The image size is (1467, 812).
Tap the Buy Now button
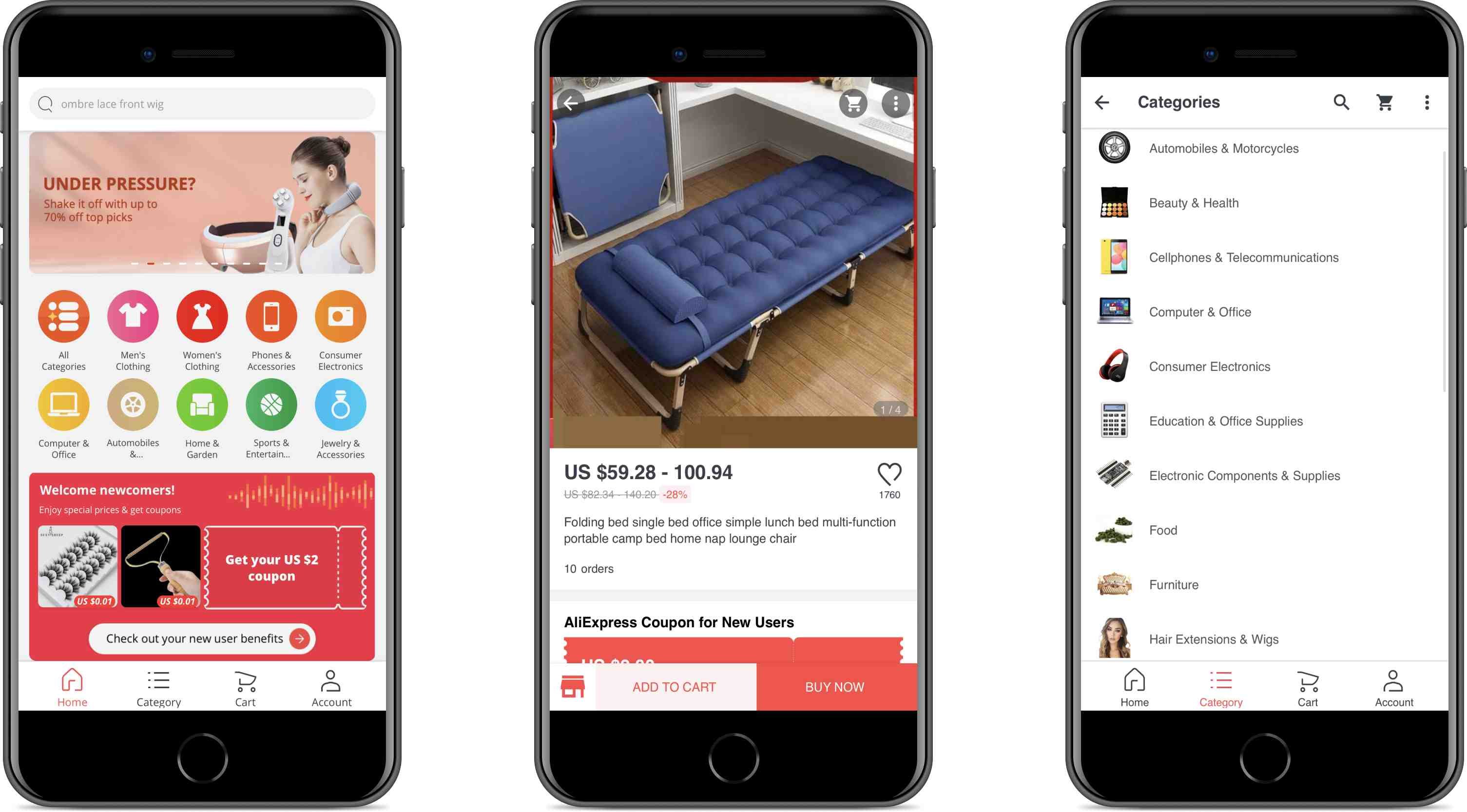pyautogui.click(x=835, y=688)
